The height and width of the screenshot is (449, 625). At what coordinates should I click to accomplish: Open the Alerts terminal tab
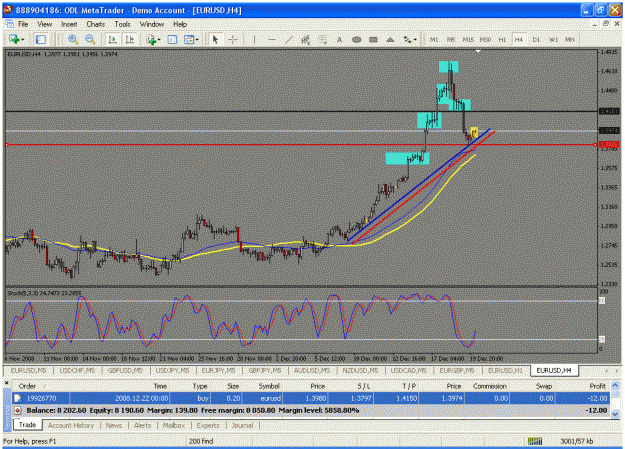point(142,425)
